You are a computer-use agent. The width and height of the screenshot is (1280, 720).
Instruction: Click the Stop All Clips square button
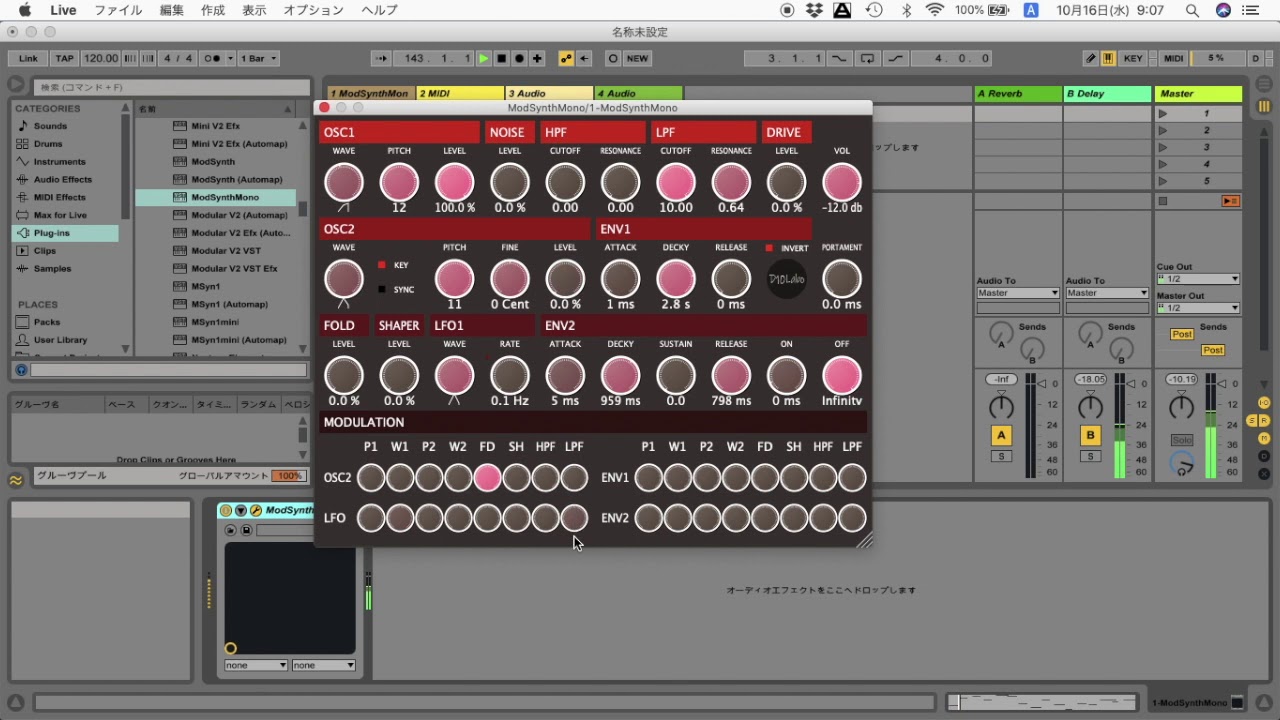1163,201
